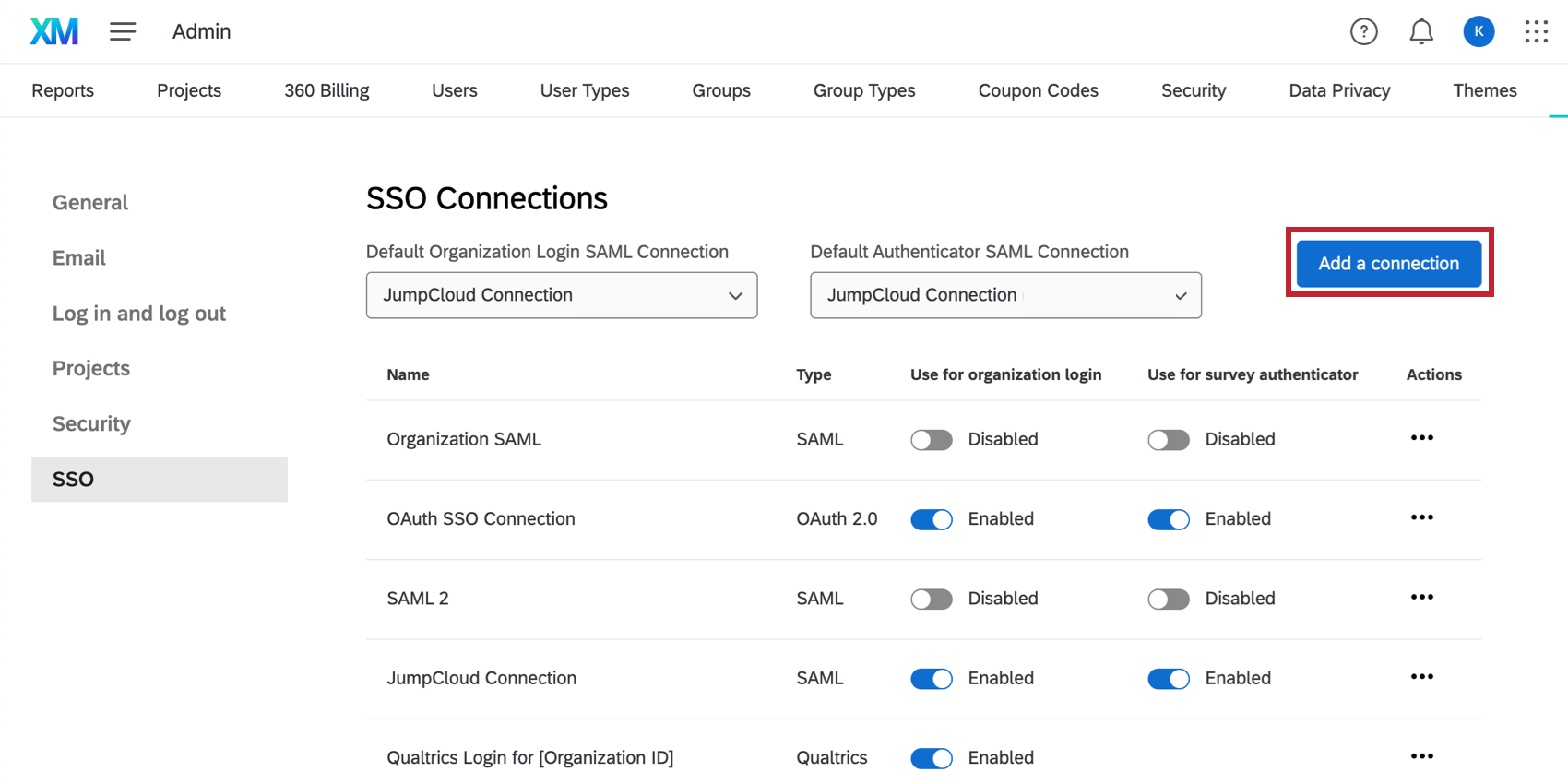
Task: Disable survey authenticator for OAuth SSO Connection
Action: [x=1169, y=519]
